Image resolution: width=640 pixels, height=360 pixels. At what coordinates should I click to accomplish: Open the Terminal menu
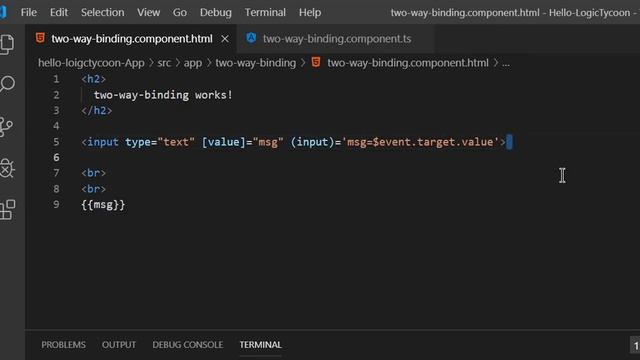coord(265,12)
